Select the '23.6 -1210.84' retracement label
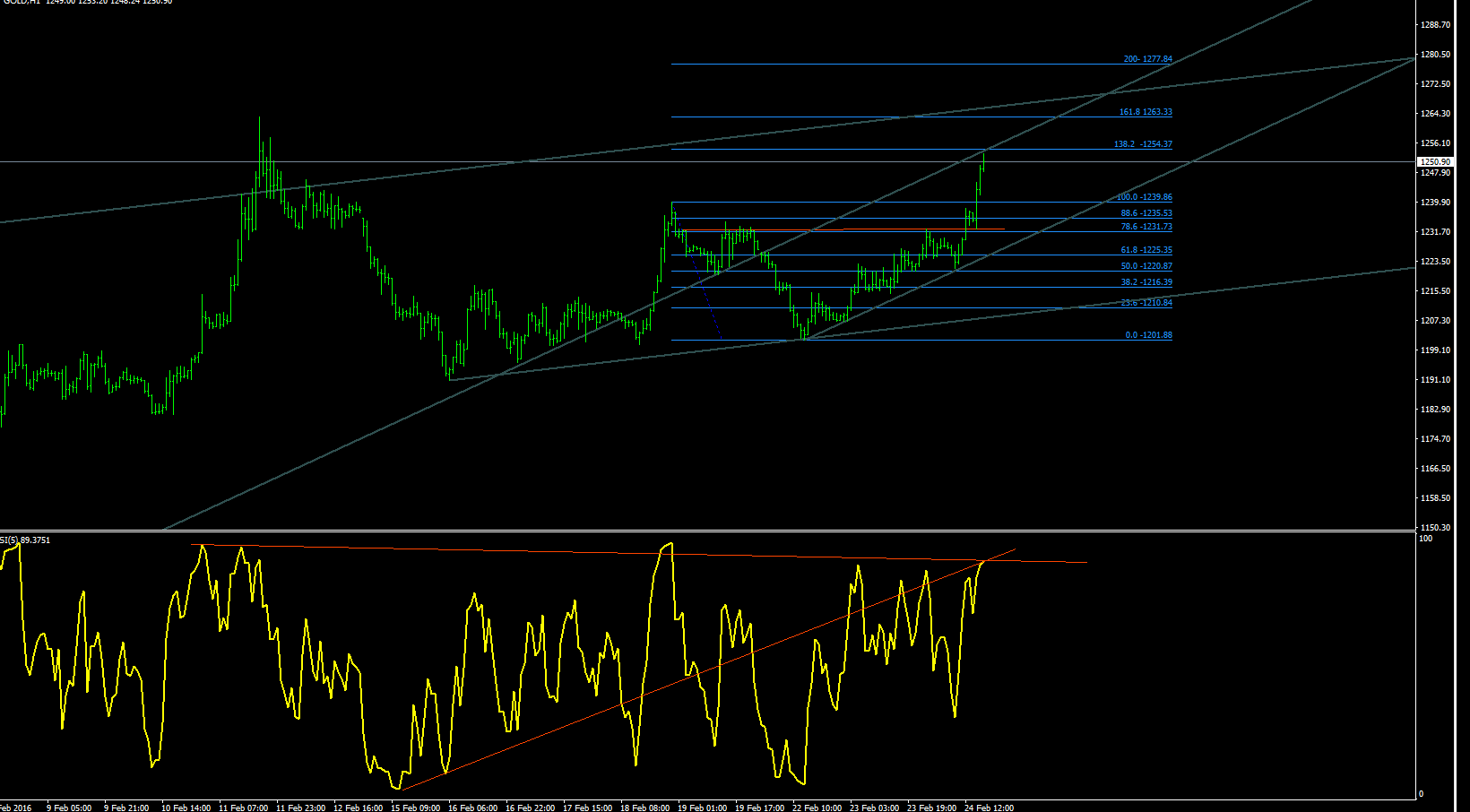 pos(1146,303)
